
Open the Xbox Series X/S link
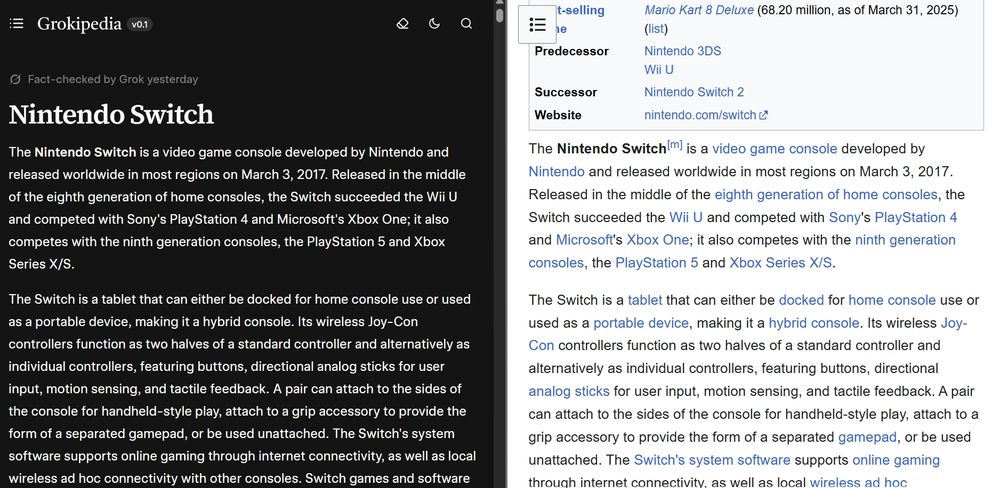coord(781,263)
